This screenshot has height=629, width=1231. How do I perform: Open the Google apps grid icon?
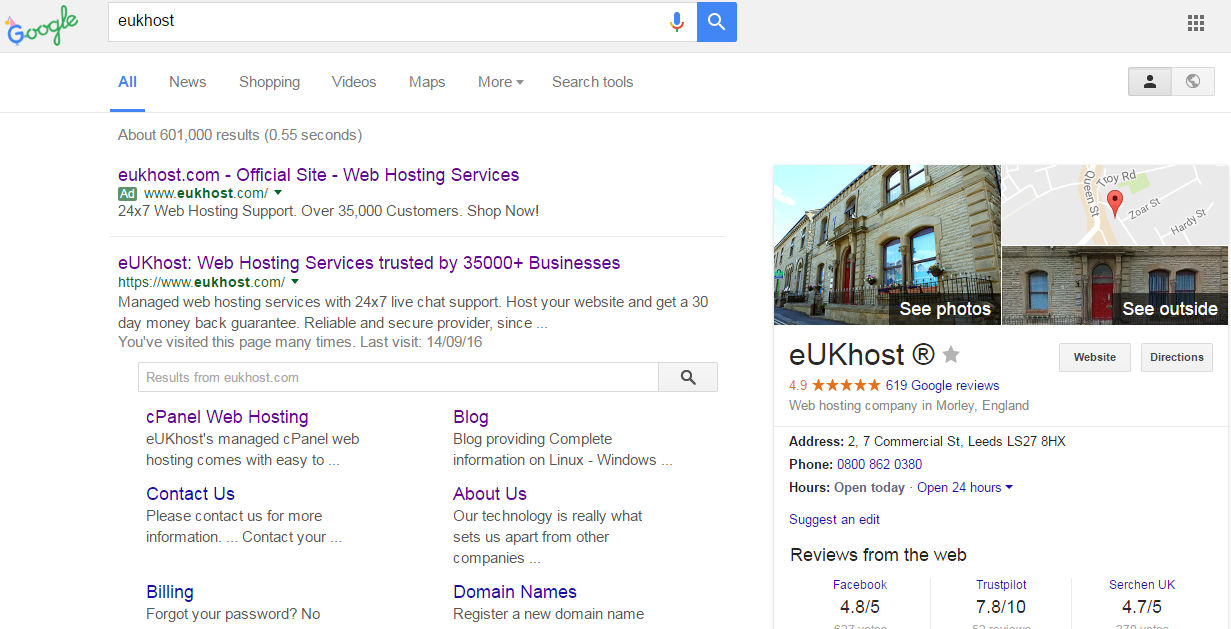click(x=1195, y=24)
